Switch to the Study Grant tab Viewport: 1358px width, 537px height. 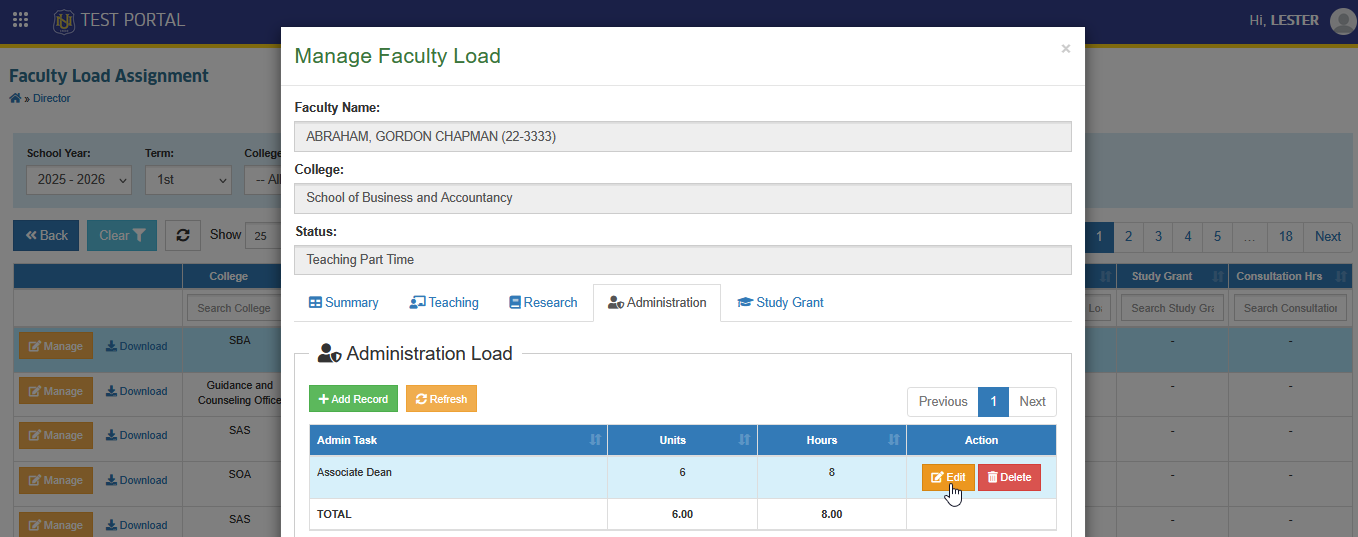(780, 302)
